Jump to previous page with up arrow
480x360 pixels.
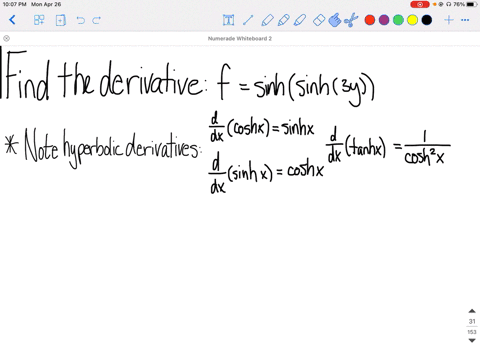coord(472,311)
